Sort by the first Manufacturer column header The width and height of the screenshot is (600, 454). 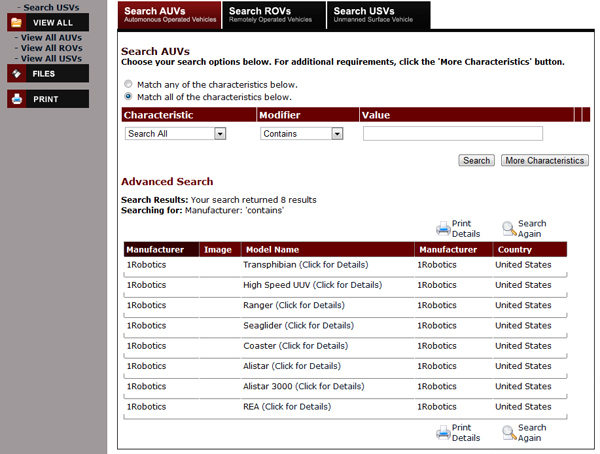click(x=161, y=249)
